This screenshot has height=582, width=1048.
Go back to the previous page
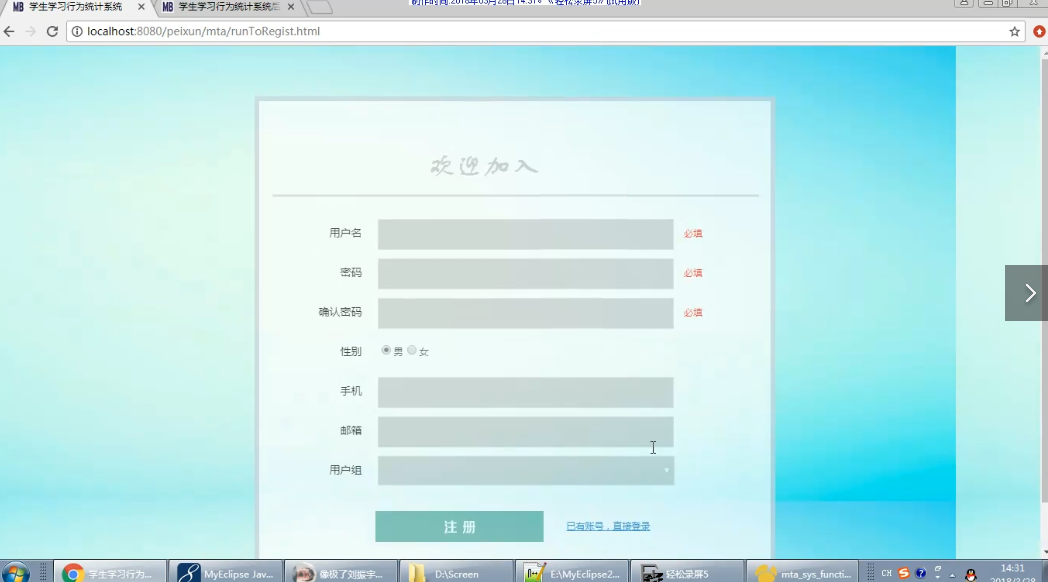[9, 31]
